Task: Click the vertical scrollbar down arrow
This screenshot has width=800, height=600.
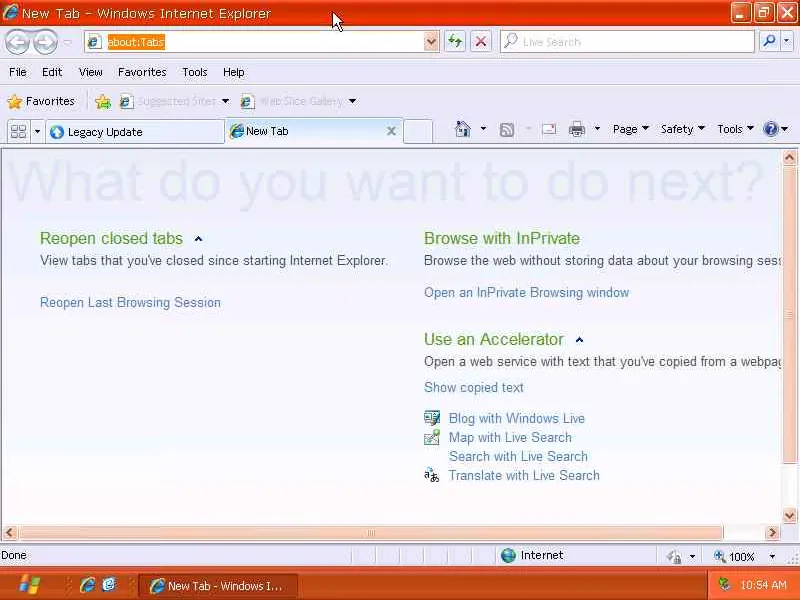Action: click(789, 515)
